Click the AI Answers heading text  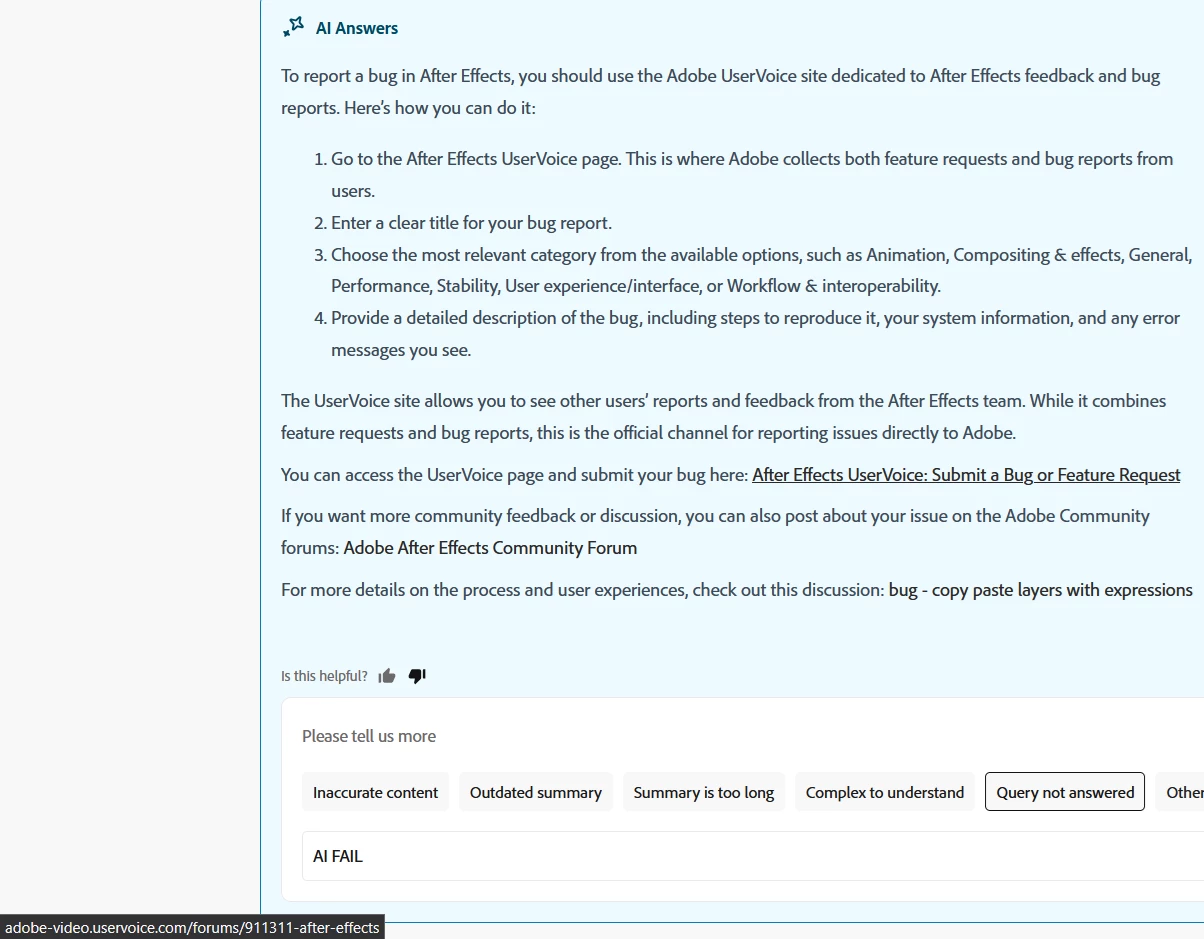pyautogui.click(x=357, y=28)
